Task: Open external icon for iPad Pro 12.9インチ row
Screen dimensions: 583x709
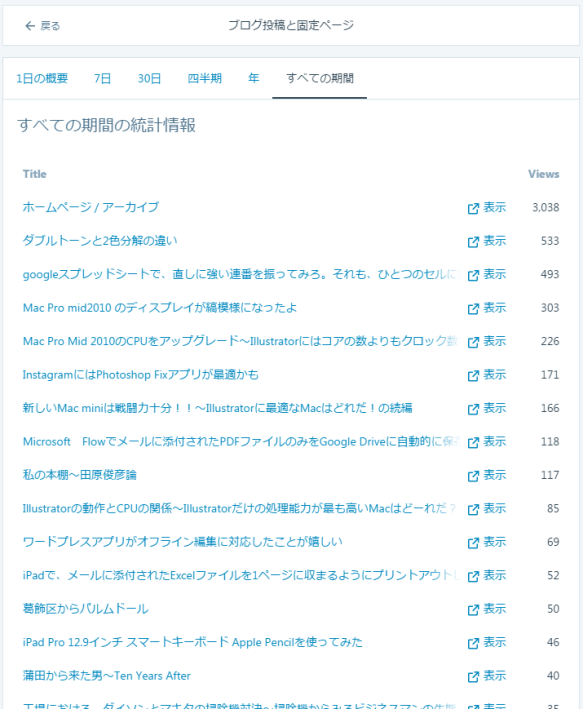Action: tap(473, 643)
